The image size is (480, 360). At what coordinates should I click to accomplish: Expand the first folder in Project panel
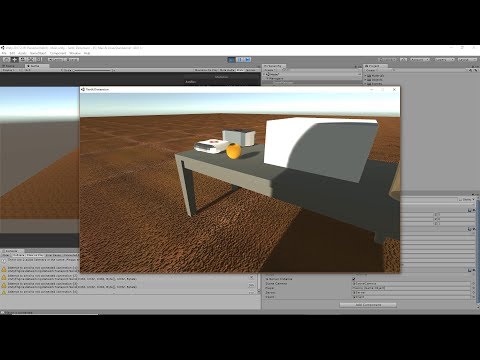(x=365, y=76)
